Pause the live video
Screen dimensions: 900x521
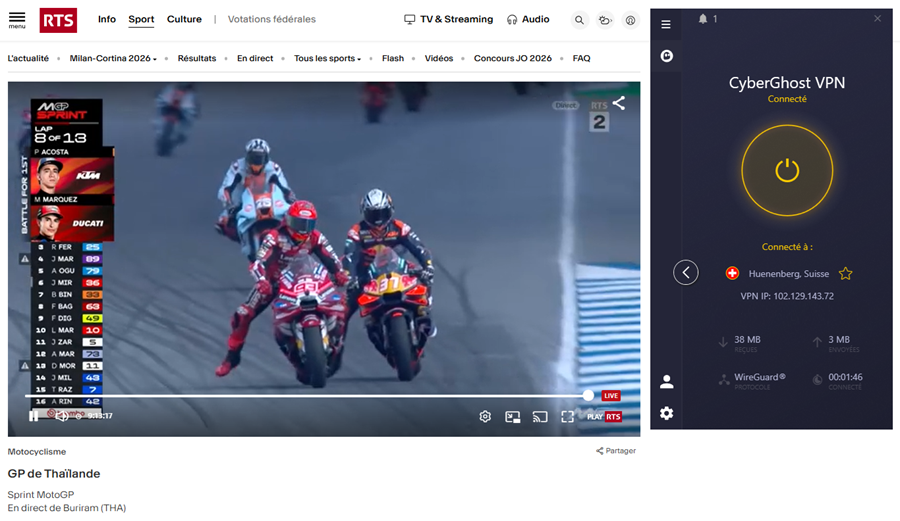click(34, 416)
